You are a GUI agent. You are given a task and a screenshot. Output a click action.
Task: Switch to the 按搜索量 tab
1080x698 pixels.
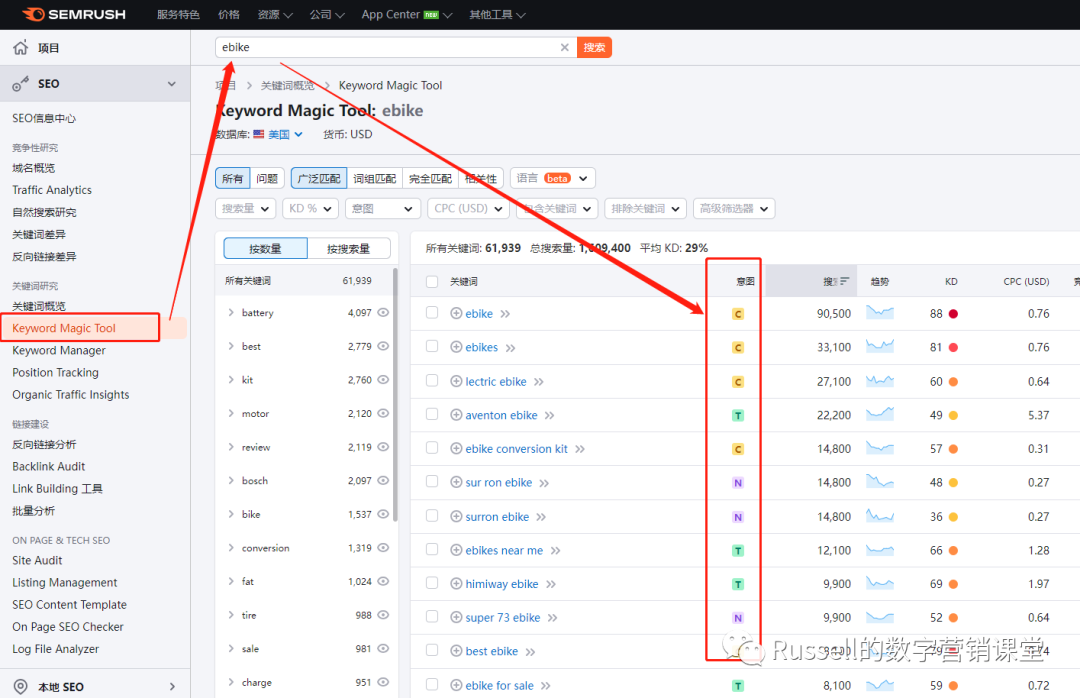[349, 249]
